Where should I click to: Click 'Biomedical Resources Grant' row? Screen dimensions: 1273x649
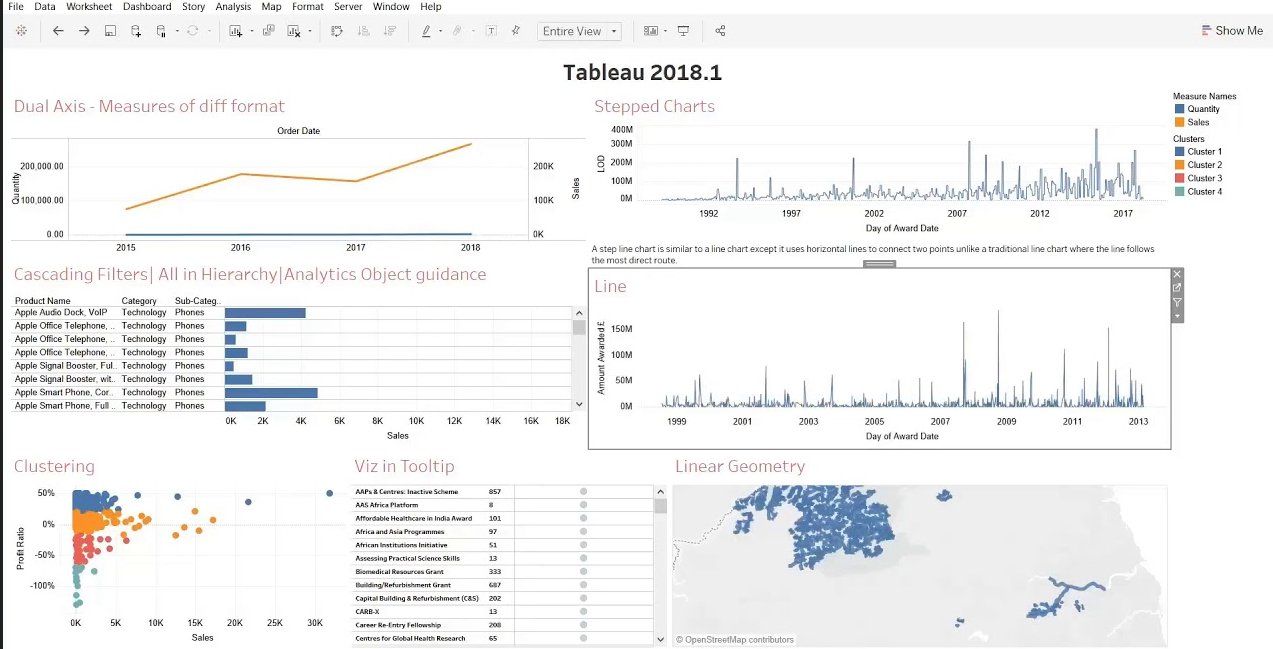coord(504,571)
